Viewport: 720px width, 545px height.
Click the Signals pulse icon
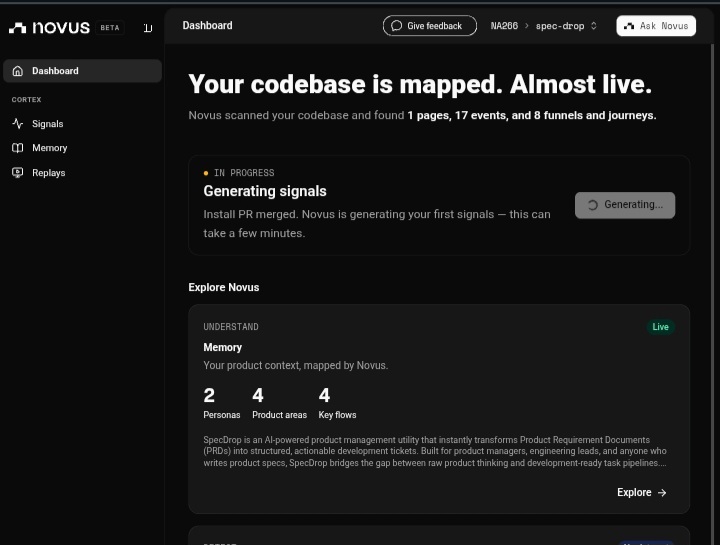tap(18, 124)
